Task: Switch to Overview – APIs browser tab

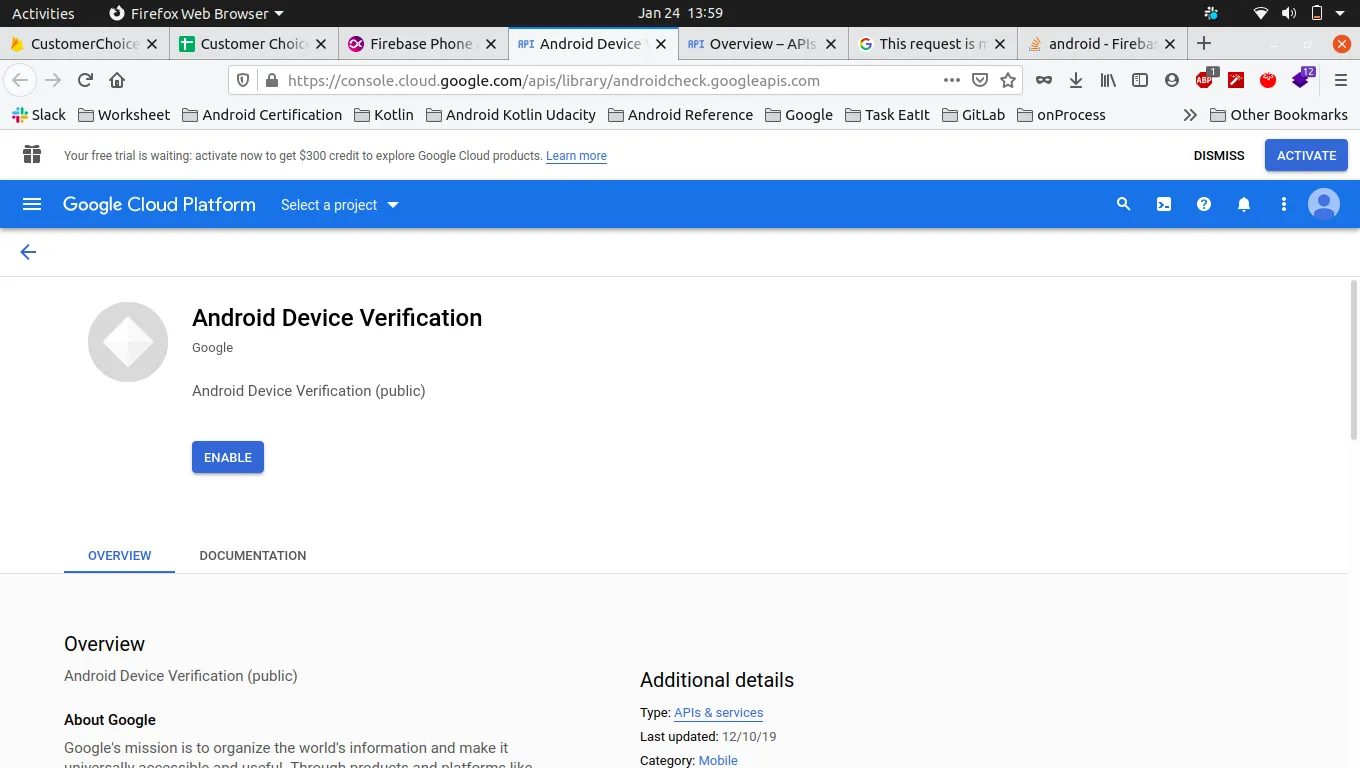Action: point(763,43)
